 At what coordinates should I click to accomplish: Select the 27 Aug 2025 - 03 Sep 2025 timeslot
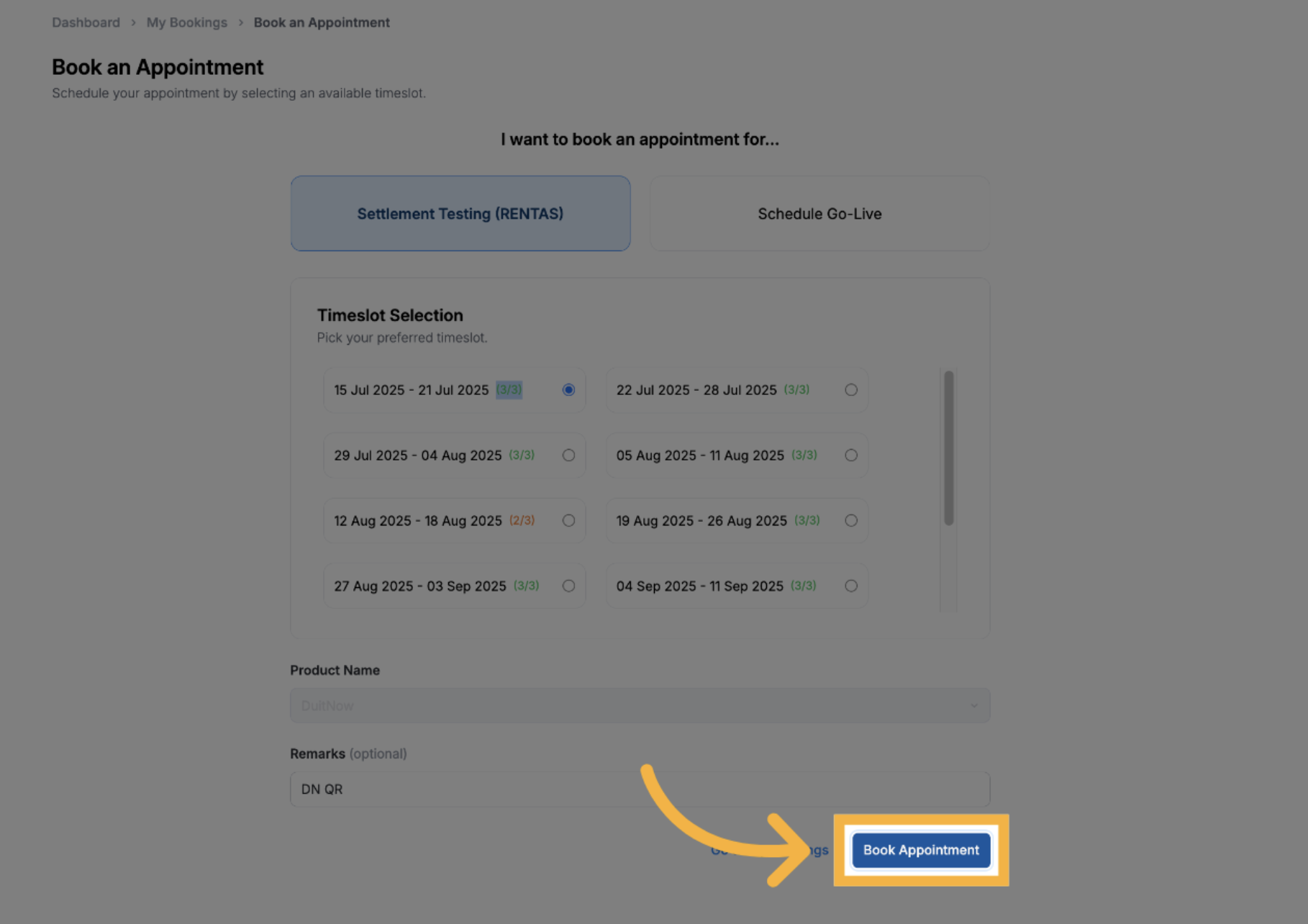point(568,586)
